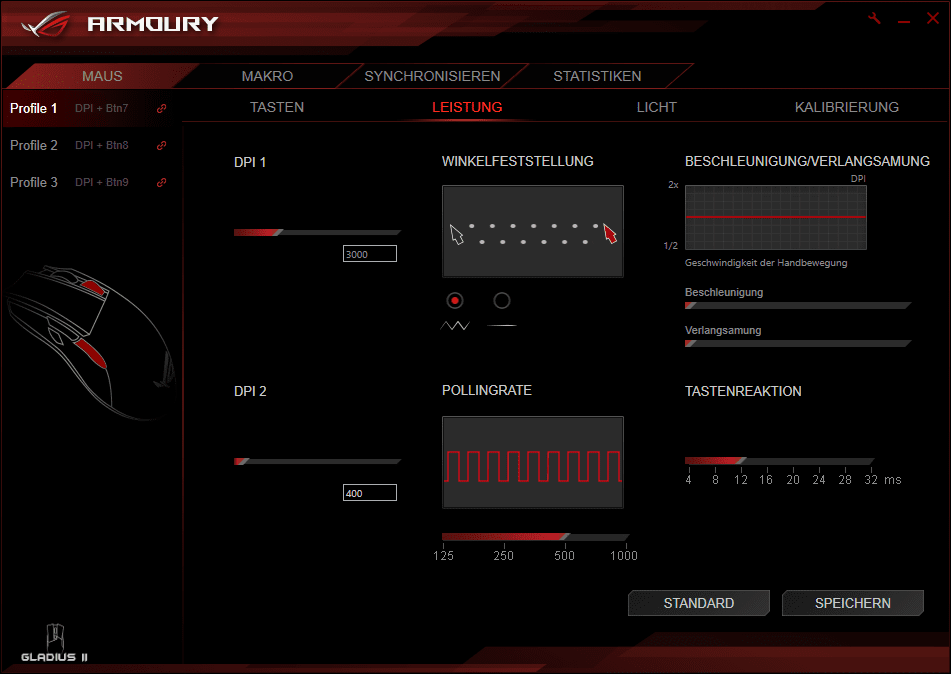Screen dimensions: 951x674
Task: Click the 16 ms response mark
Action: (x=766, y=480)
